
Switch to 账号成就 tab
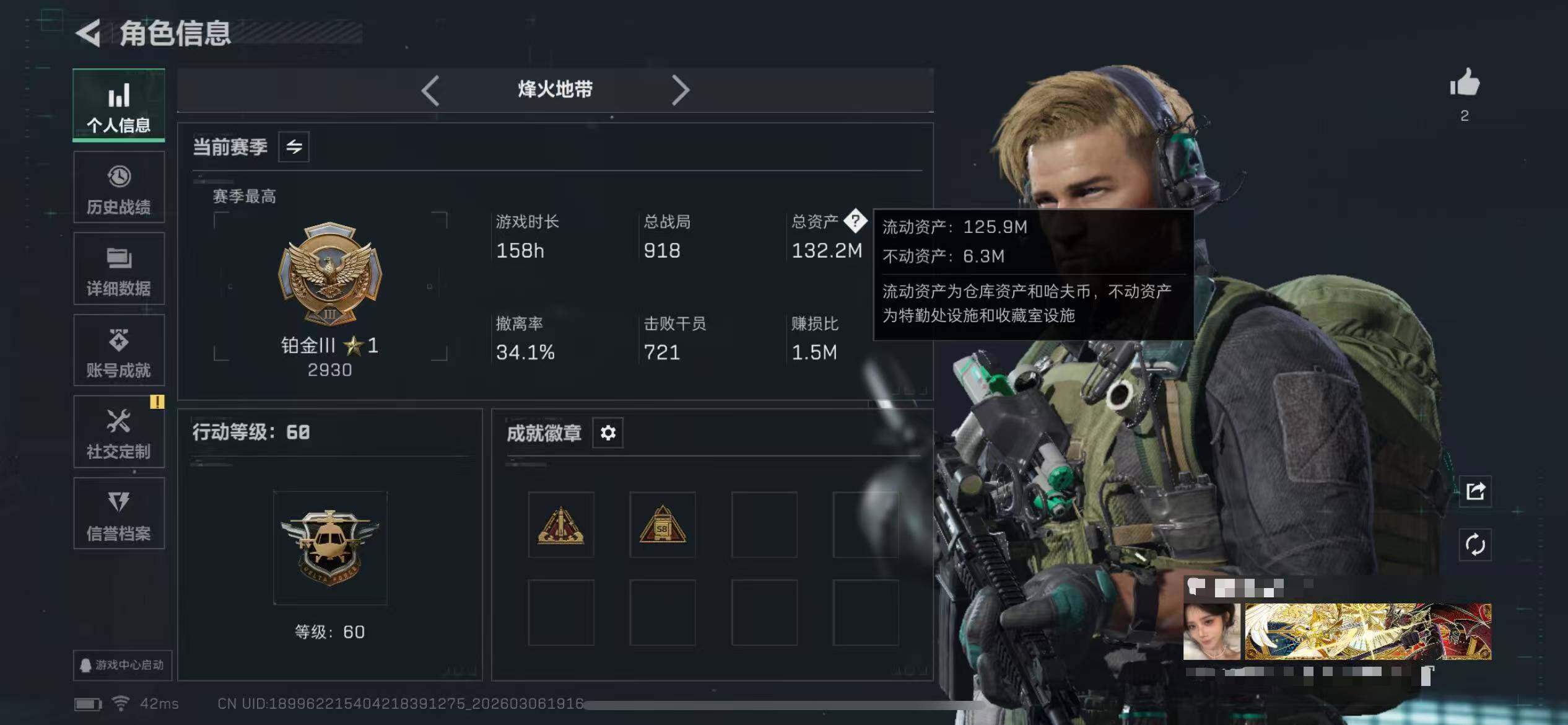tap(119, 351)
